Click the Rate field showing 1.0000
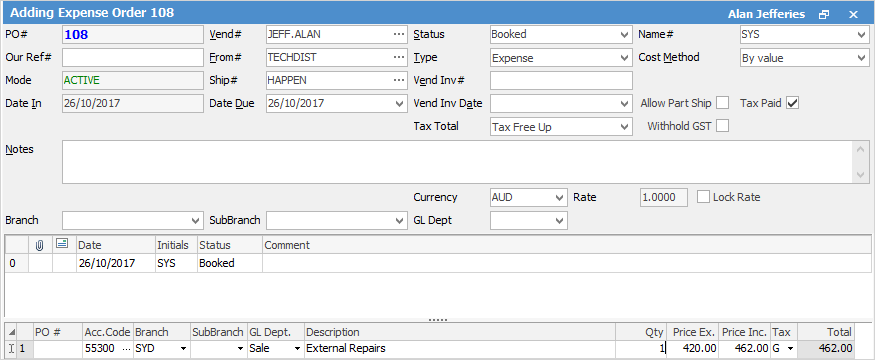 pos(664,197)
